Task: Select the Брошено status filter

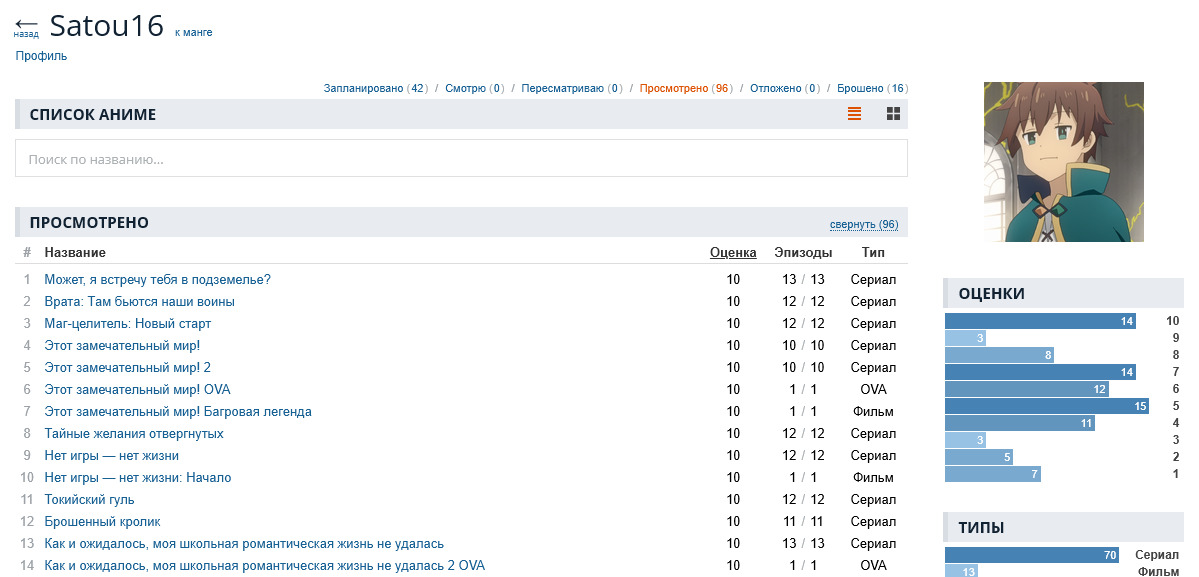Action: [860, 88]
